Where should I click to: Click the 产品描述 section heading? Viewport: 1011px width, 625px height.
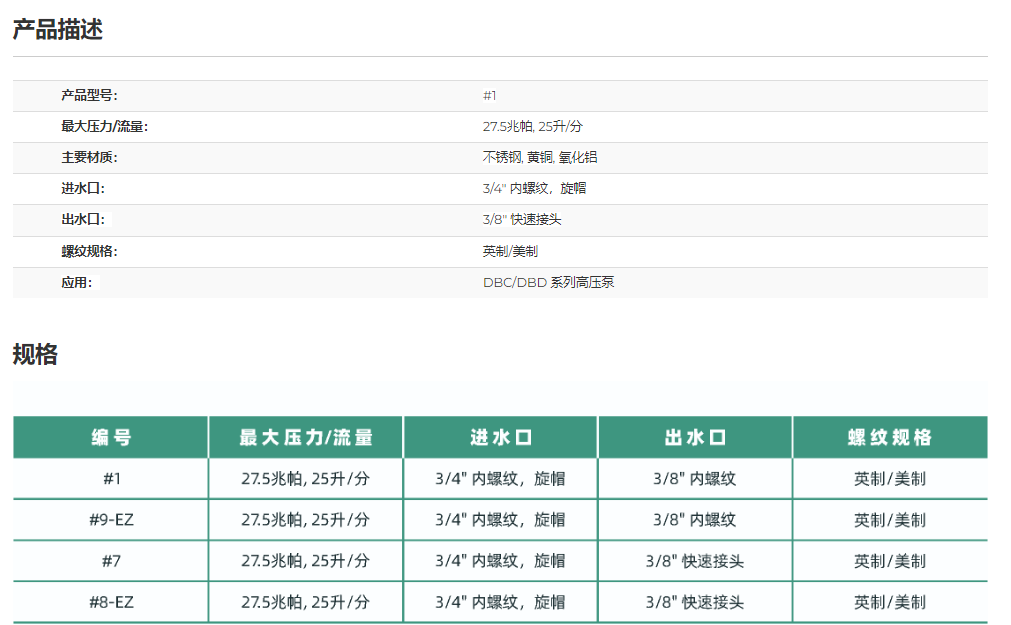click(57, 30)
